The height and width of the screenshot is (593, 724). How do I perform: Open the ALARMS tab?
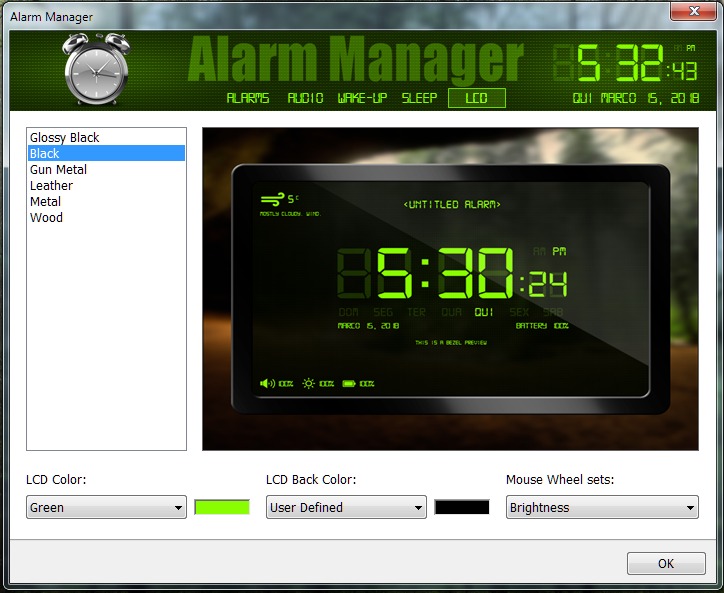click(x=248, y=98)
